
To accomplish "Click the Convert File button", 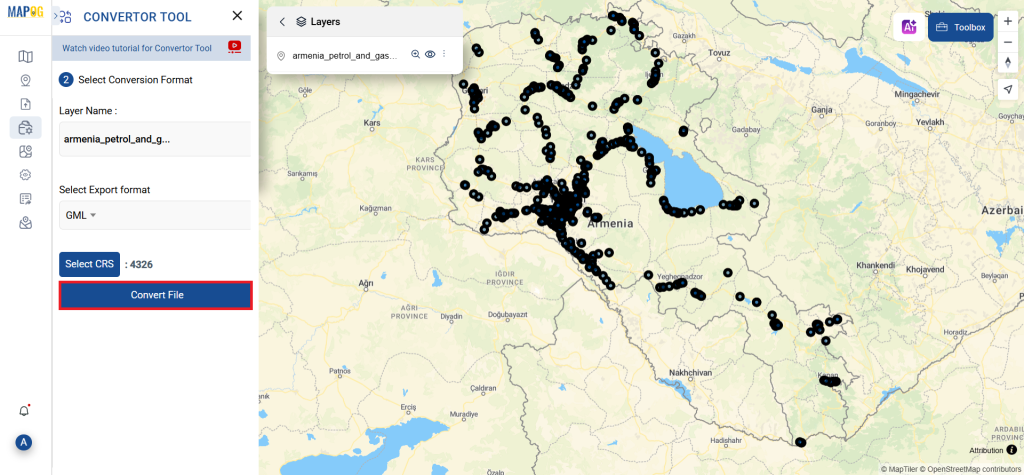I will [x=156, y=295].
